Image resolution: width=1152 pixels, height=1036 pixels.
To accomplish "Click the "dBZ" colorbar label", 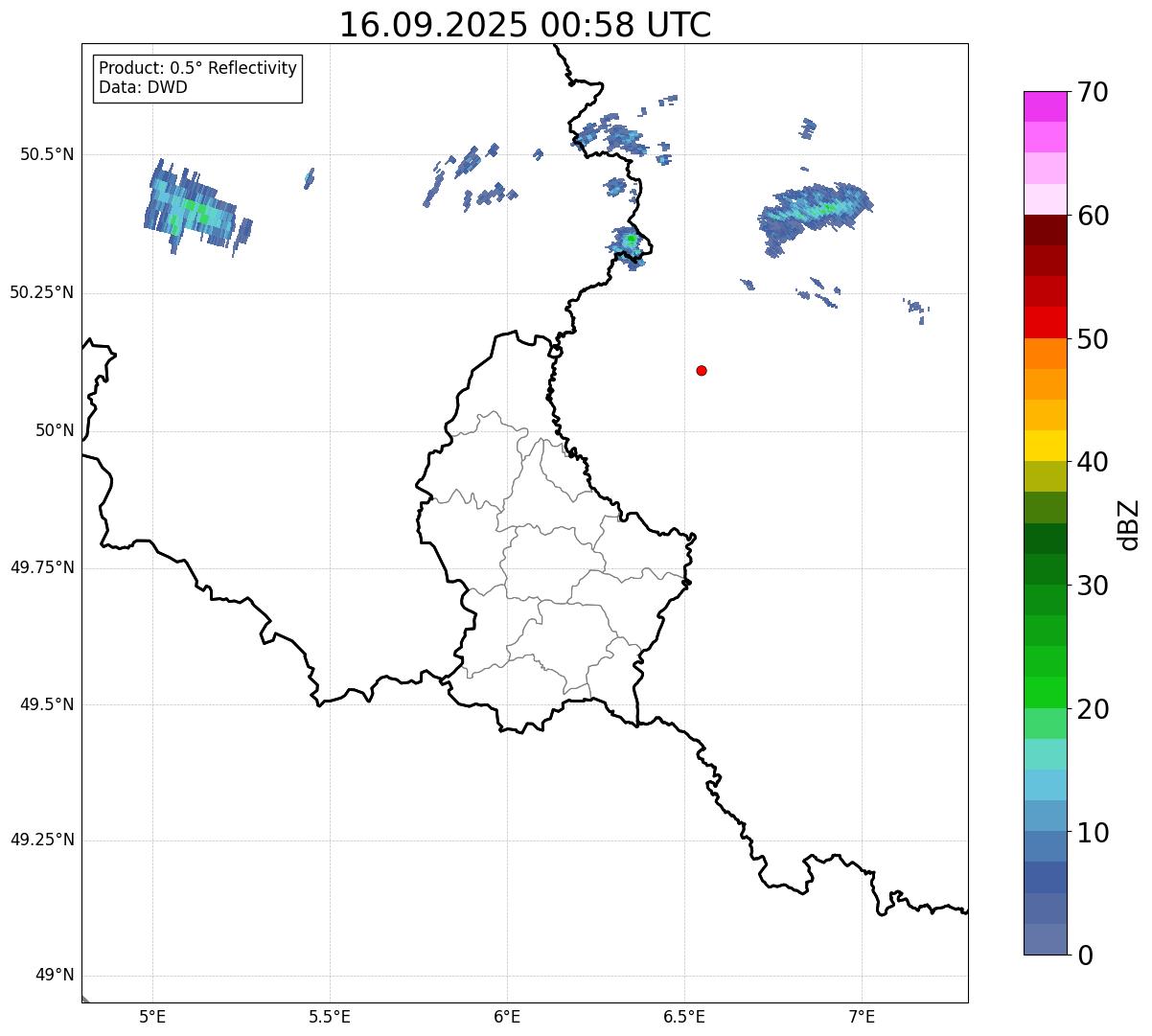I will tap(1129, 523).
